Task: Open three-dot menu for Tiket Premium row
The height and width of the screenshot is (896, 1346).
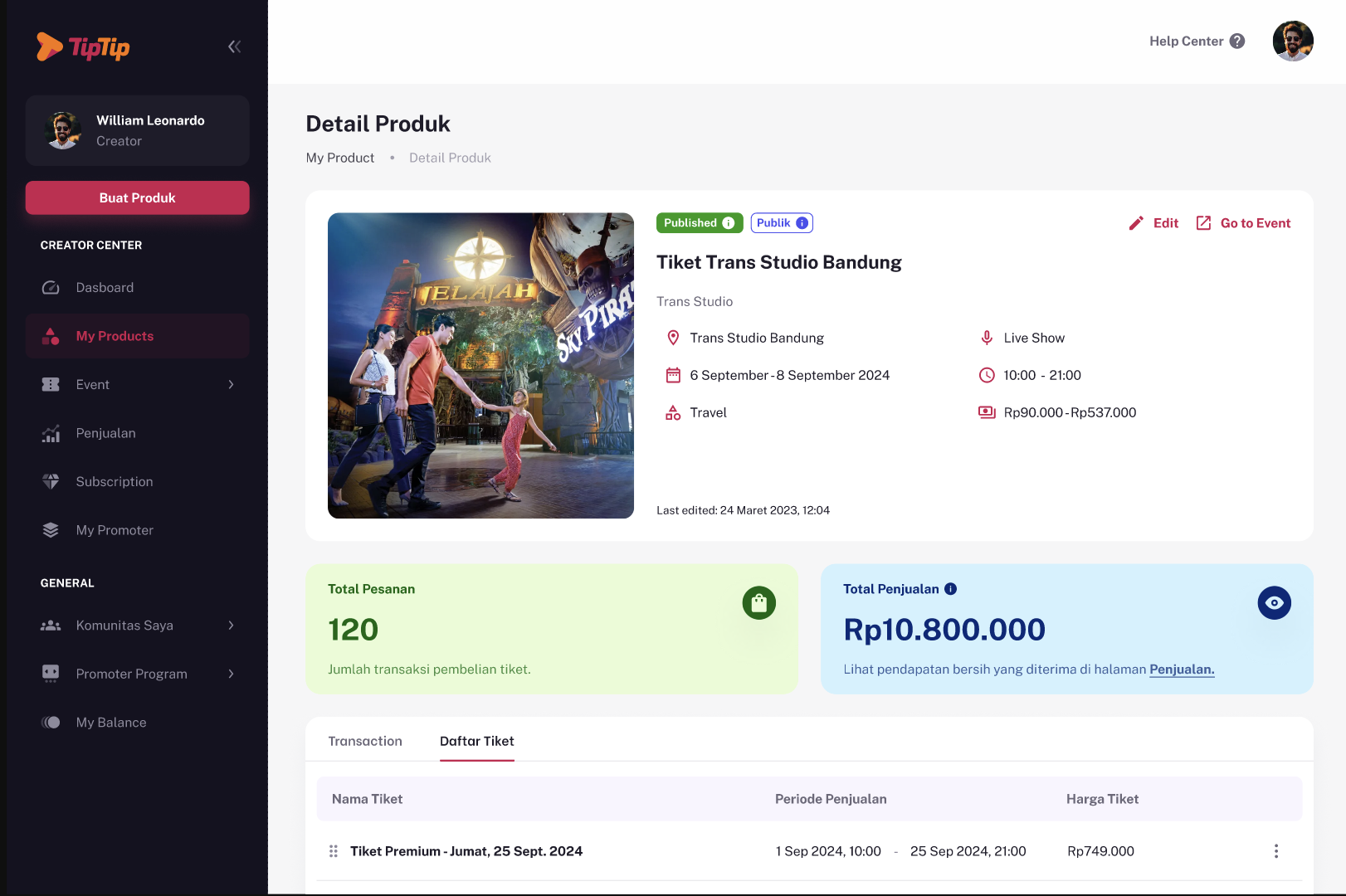Action: pos(1275,851)
